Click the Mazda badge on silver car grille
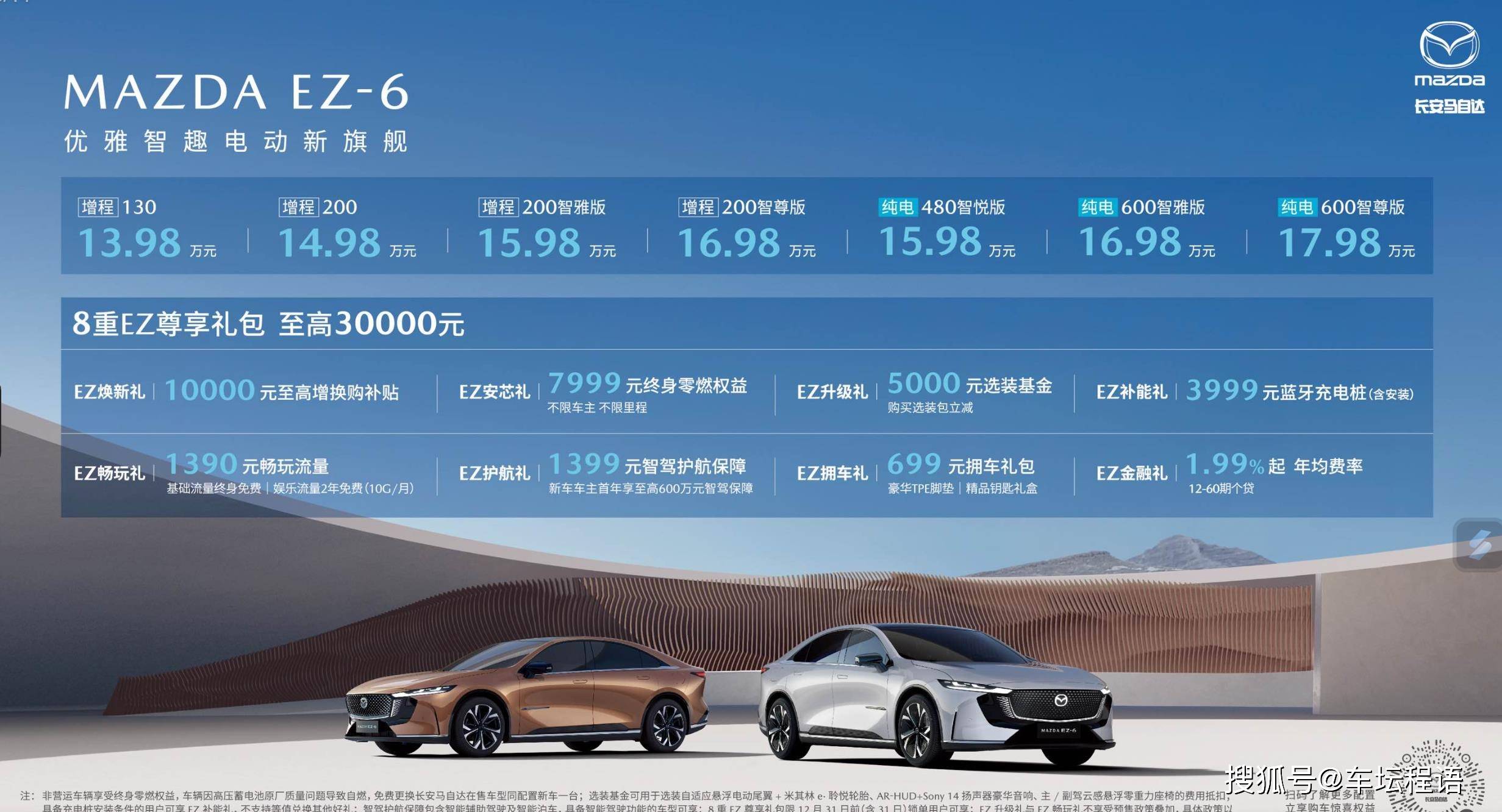The height and width of the screenshot is (812, 1502). [x=1060, y=701]
